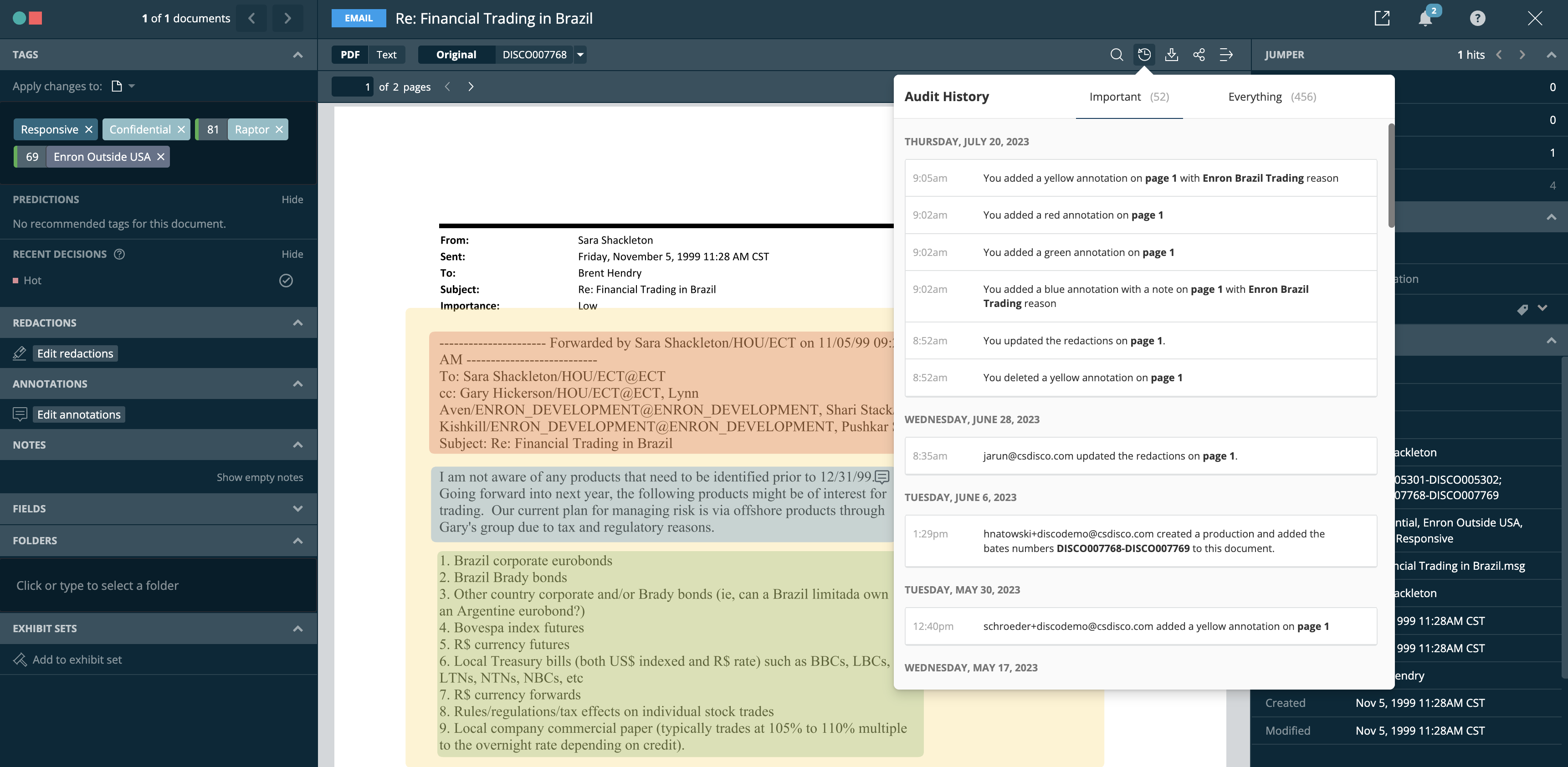Collapse the Jumper panel
Viewport: 1568px width, 767px height.
tap(1551, 55)
